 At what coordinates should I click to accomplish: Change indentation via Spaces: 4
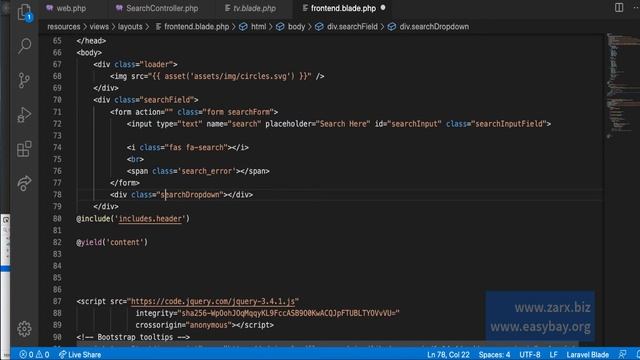coord(494,354)
